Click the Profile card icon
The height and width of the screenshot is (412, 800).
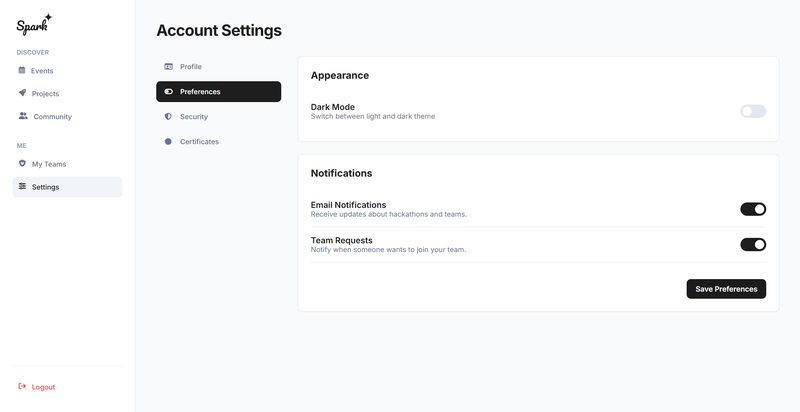169,66
